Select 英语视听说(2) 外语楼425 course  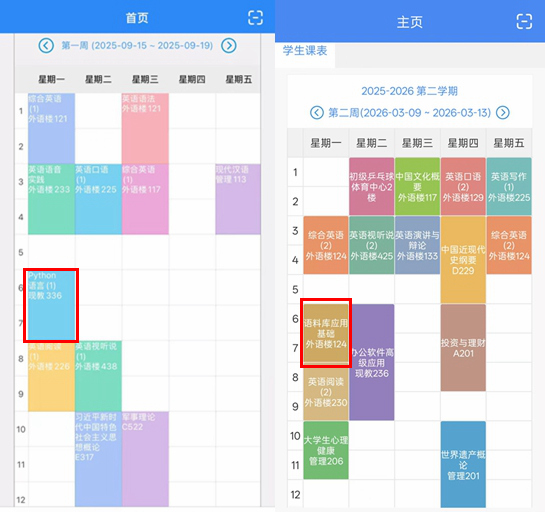click(372, 245)
